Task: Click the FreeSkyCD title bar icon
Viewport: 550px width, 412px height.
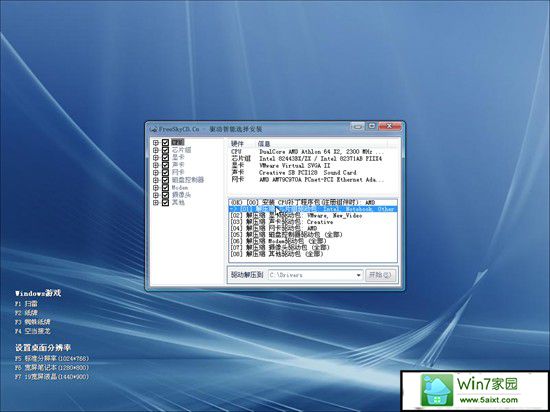Action: (x=153, y=129)
